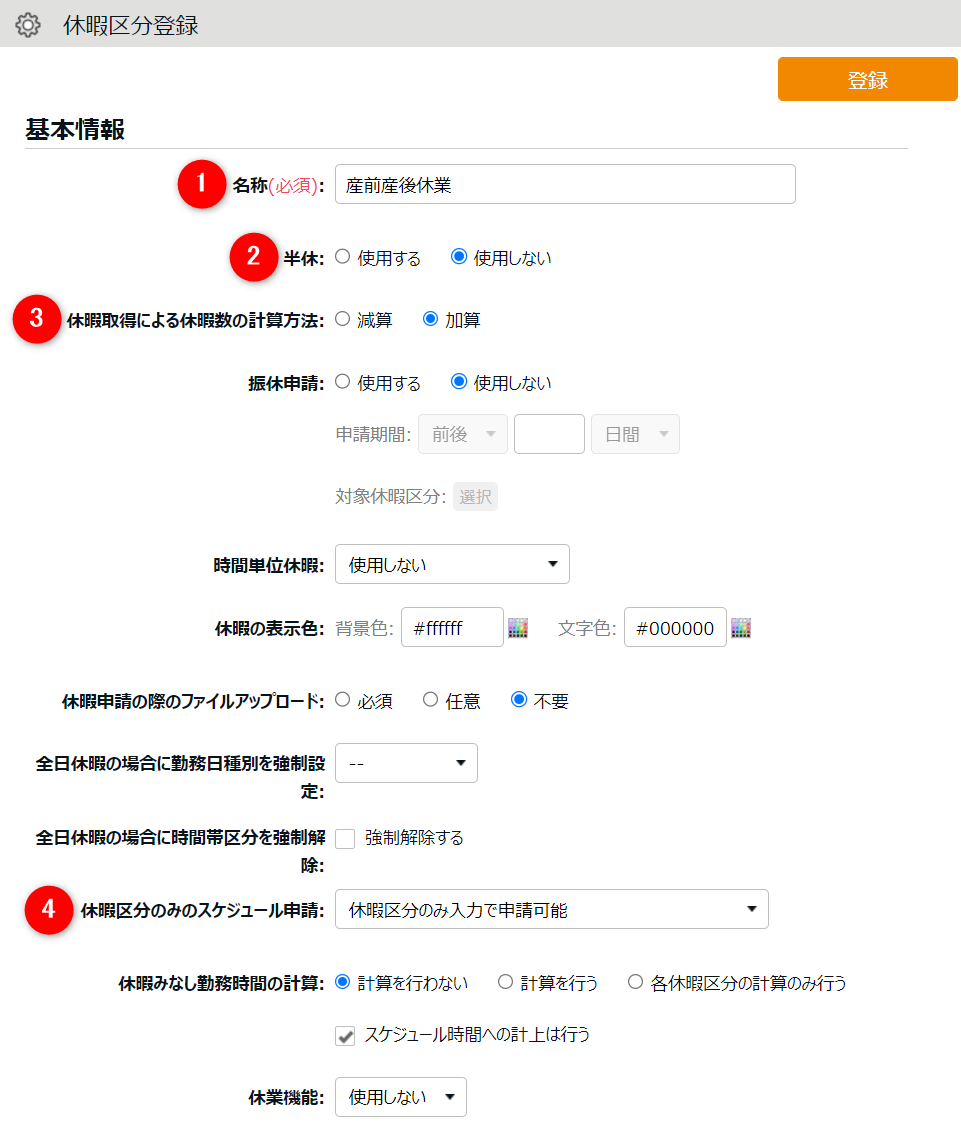Click the orange 登録 button
Screen dimensions: 961x1139
click(867, 80)
